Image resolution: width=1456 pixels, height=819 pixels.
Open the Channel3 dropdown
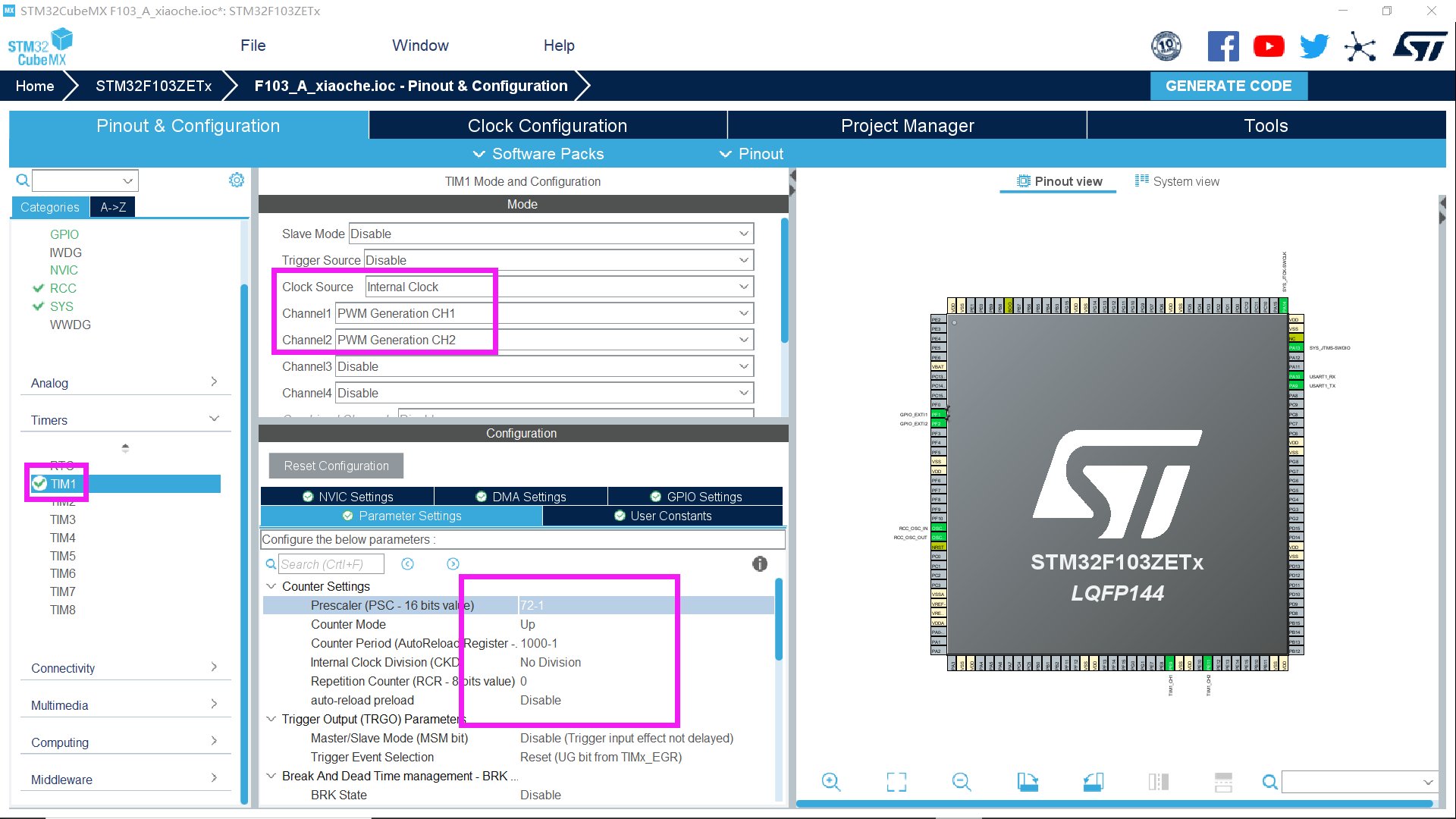click(x=544, y=366)
